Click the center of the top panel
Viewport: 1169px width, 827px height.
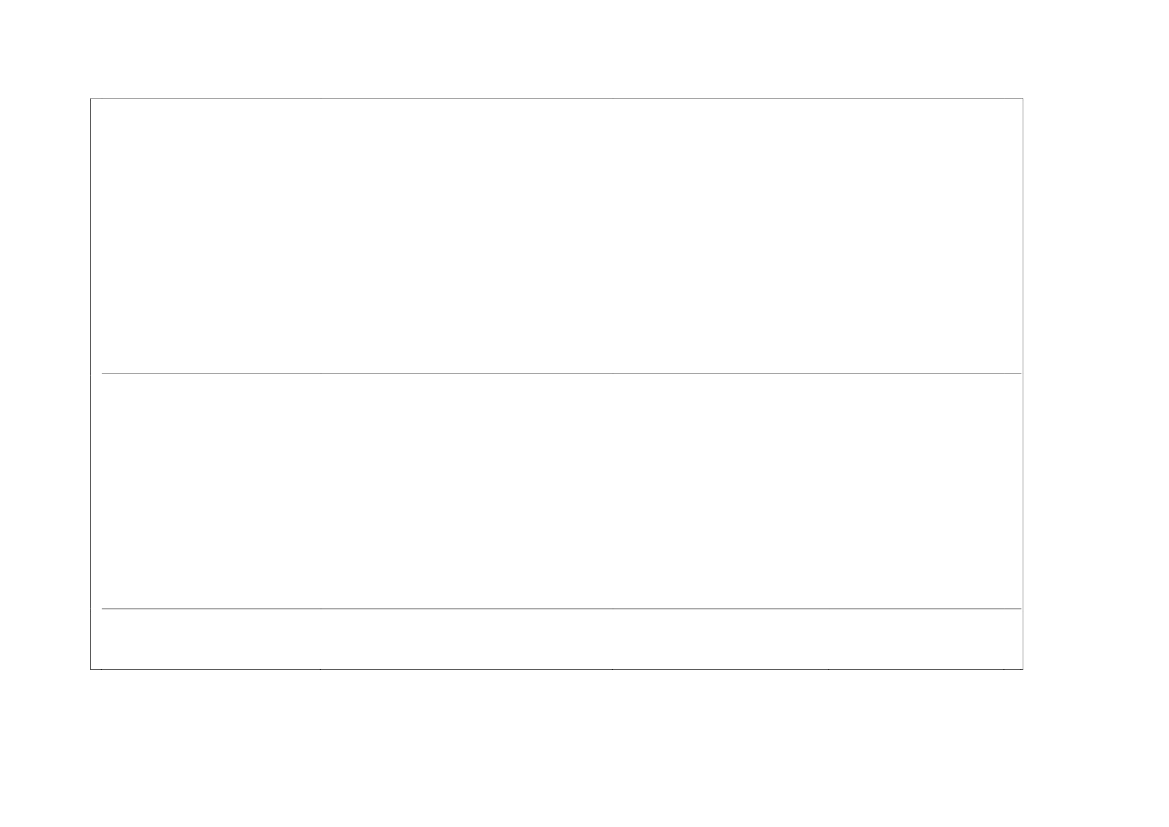click(556, 236)
